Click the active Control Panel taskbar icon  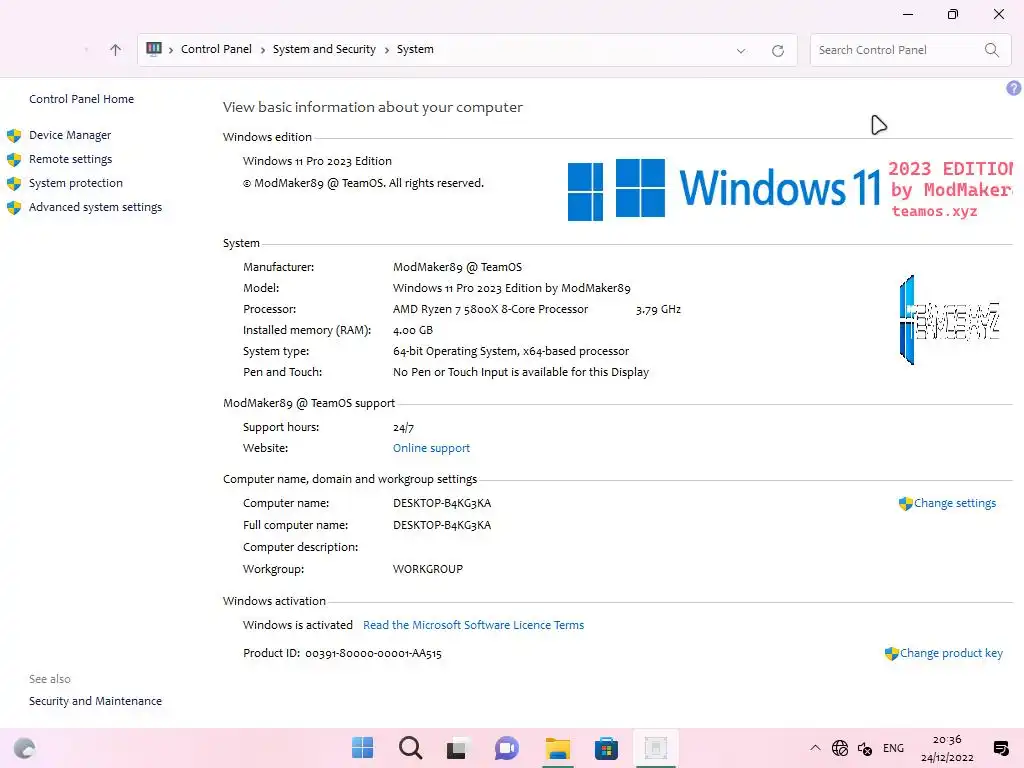656,748
